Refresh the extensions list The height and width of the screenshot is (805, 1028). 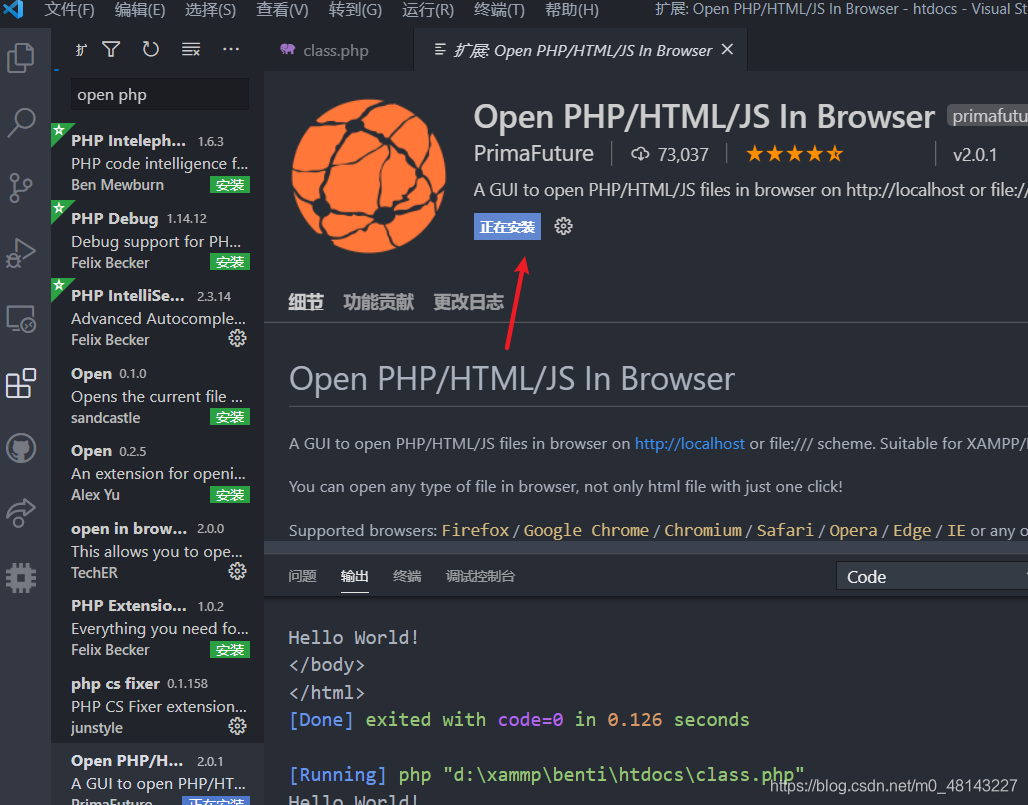pyautogui.click(x=151, y=49)
